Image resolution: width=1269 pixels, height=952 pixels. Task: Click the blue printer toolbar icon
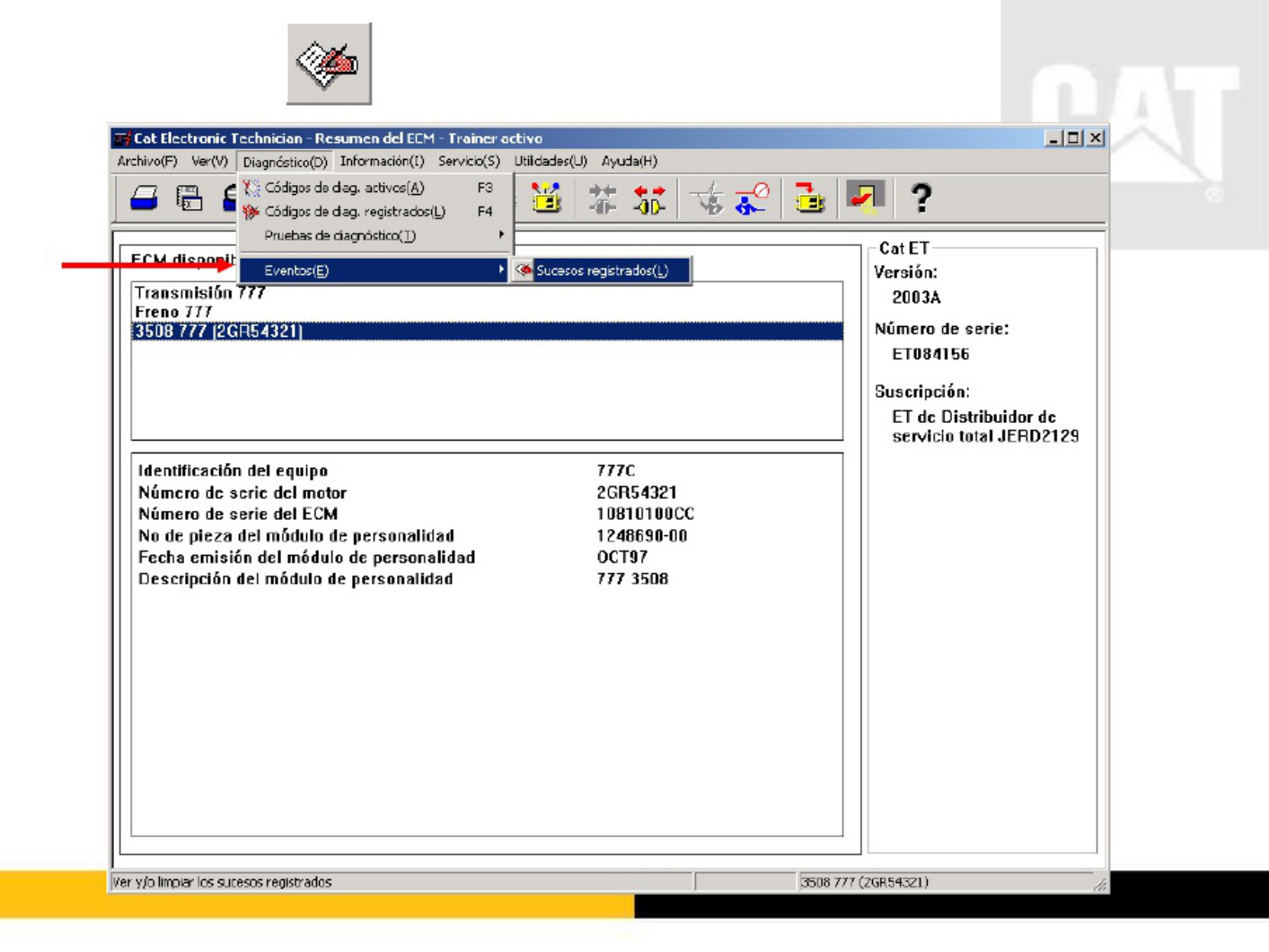pyautogui.click(x=144, y=198)
